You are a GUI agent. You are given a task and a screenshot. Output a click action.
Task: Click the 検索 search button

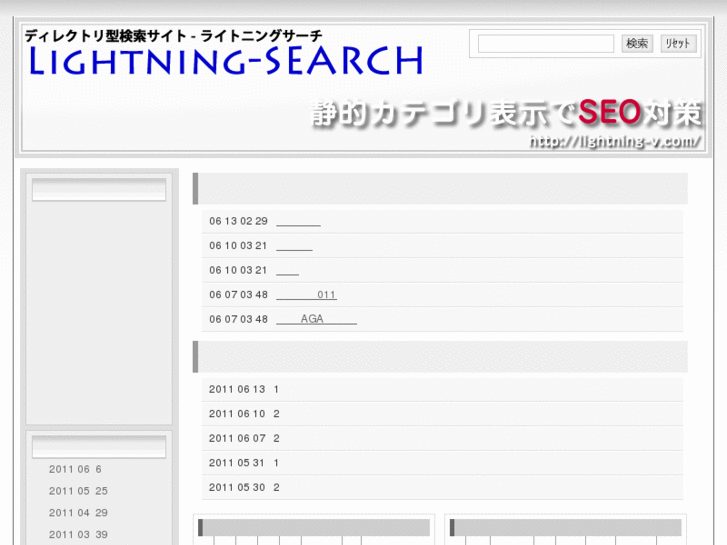click(x=637, y=44)
